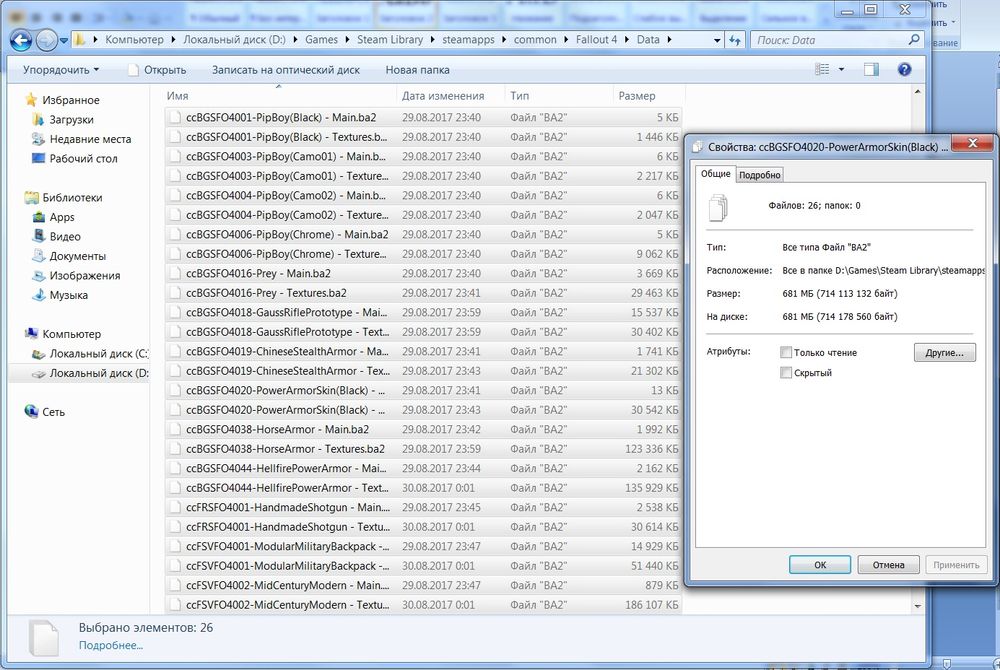Close the Свойства properties dialog
Viewport: 1000px width, 670px height.
tap(973, 144)
